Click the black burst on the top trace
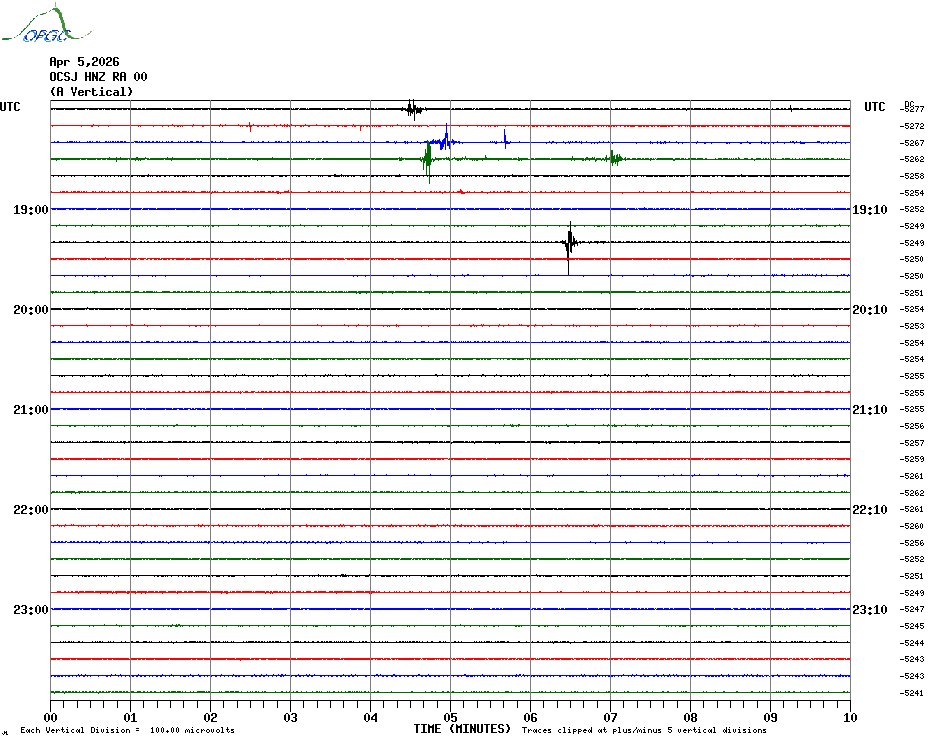Screen dimensions: 930x744 click(412, 108)
